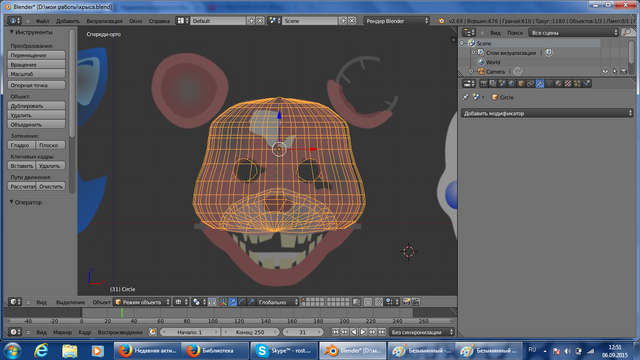Open the Modifiers wrench tab
Screen dimensions: 640x360
540,84
